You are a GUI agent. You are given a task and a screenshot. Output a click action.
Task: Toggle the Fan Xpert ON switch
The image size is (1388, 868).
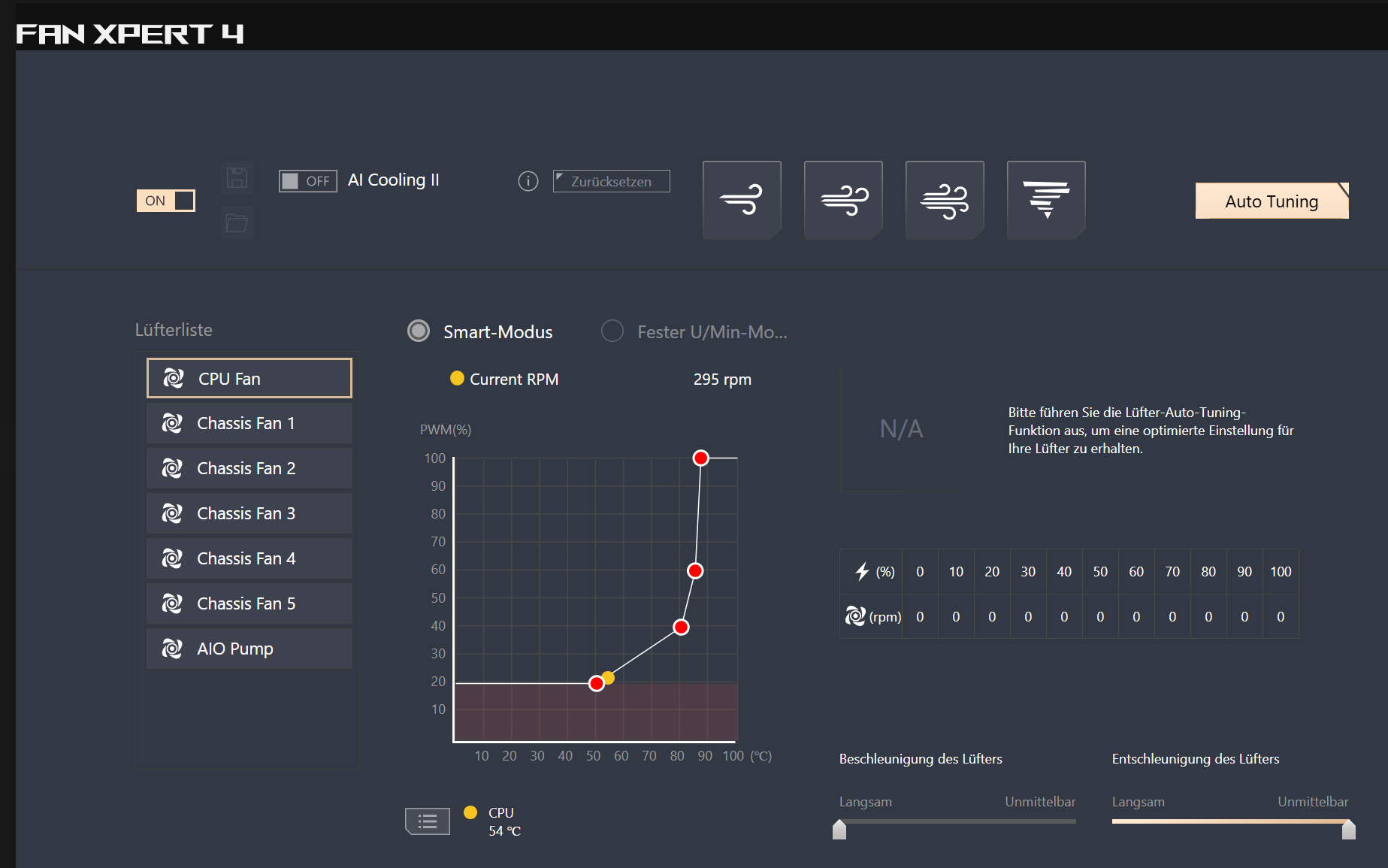(x=165, y=201)
